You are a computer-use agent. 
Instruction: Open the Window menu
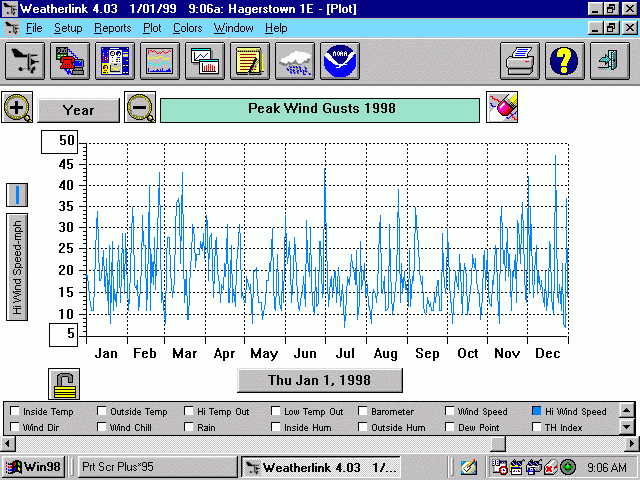[x=233, y=28]
